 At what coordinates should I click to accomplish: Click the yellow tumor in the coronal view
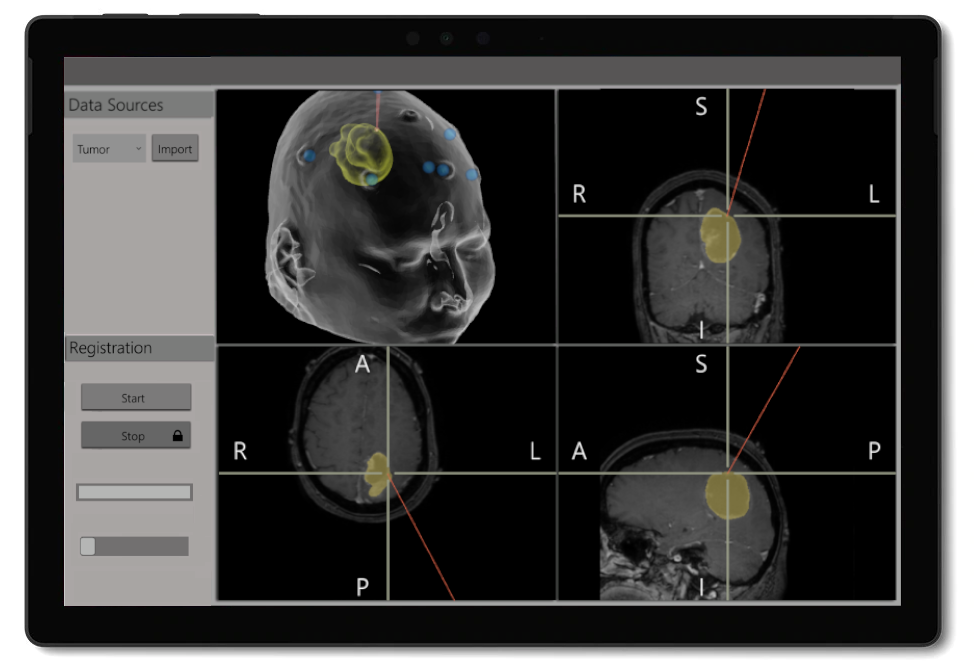pyautogui.click(x=720, y=236)
